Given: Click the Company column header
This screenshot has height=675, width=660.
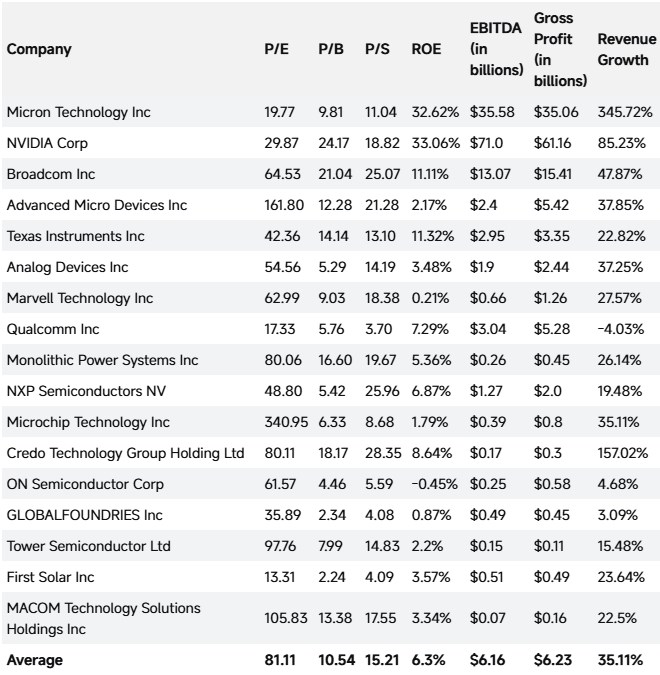Looking at the screenshot, I should [39, 50].
